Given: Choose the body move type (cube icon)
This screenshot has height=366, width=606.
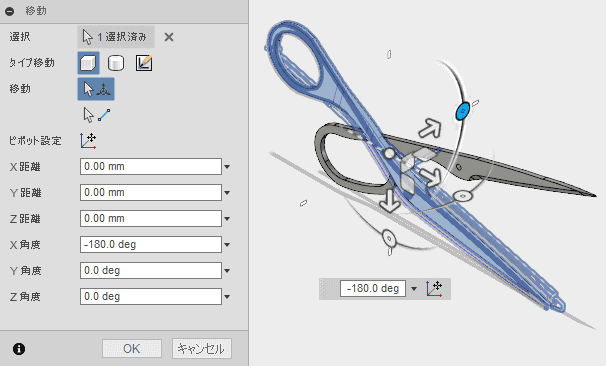Looking at the screenshot, I should pos(89,63).
